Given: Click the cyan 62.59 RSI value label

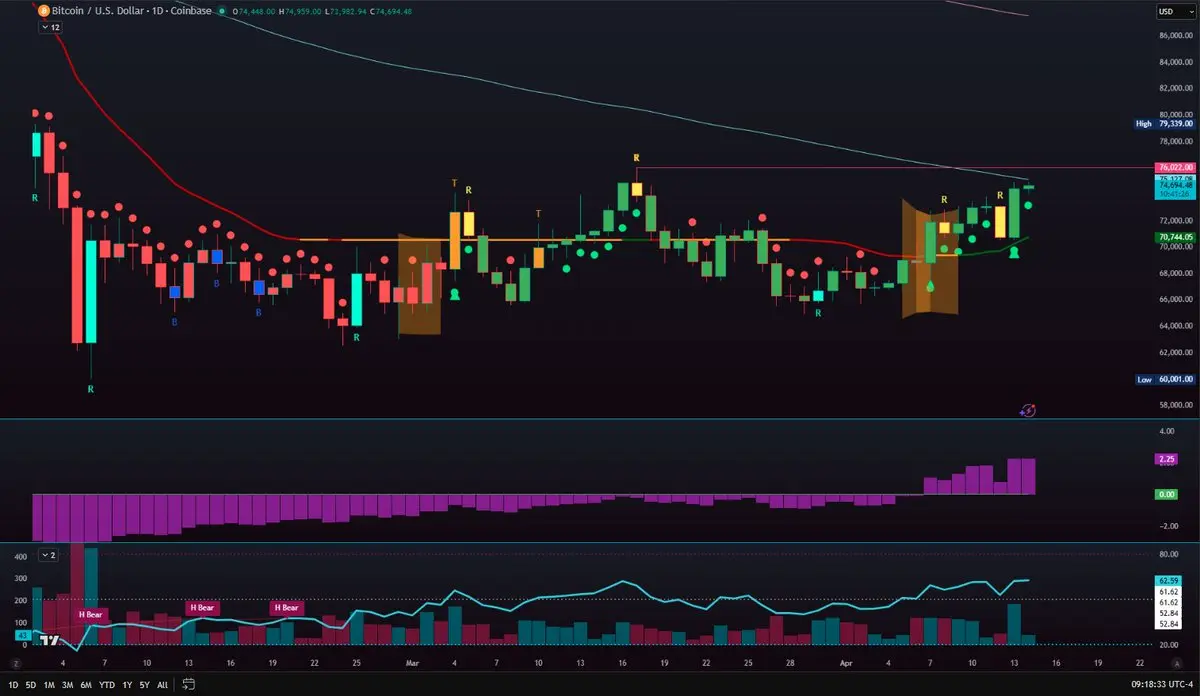Looking at the screenshot, I should 1168,580.
